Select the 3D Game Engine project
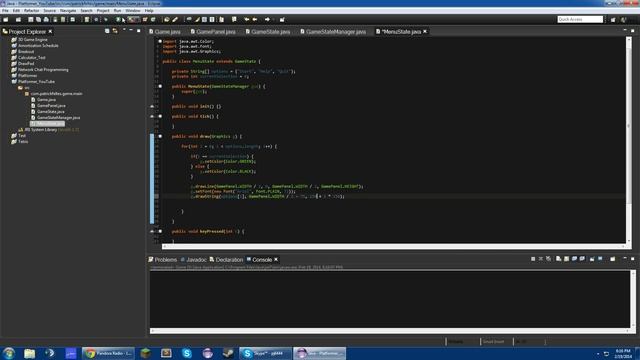 coord(33,40)
